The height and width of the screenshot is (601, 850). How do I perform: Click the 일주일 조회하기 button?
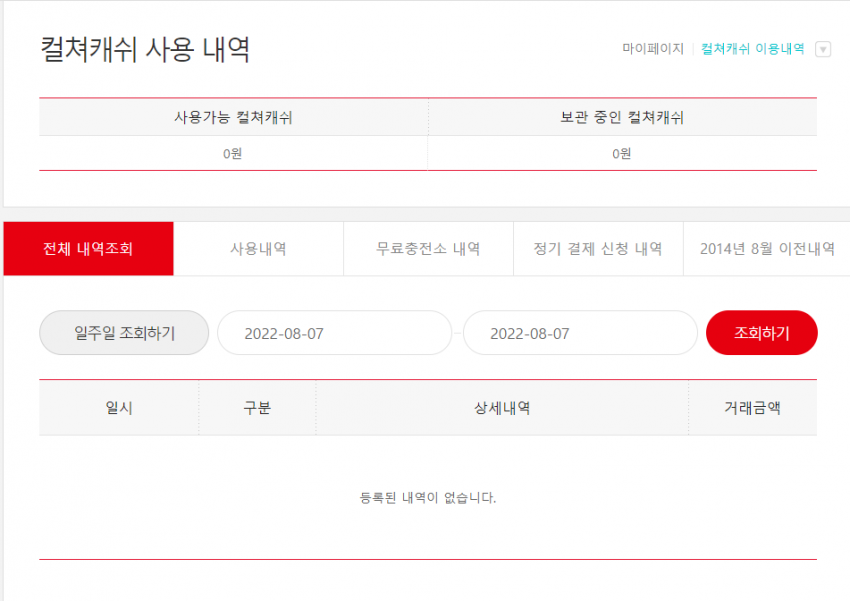124,333
